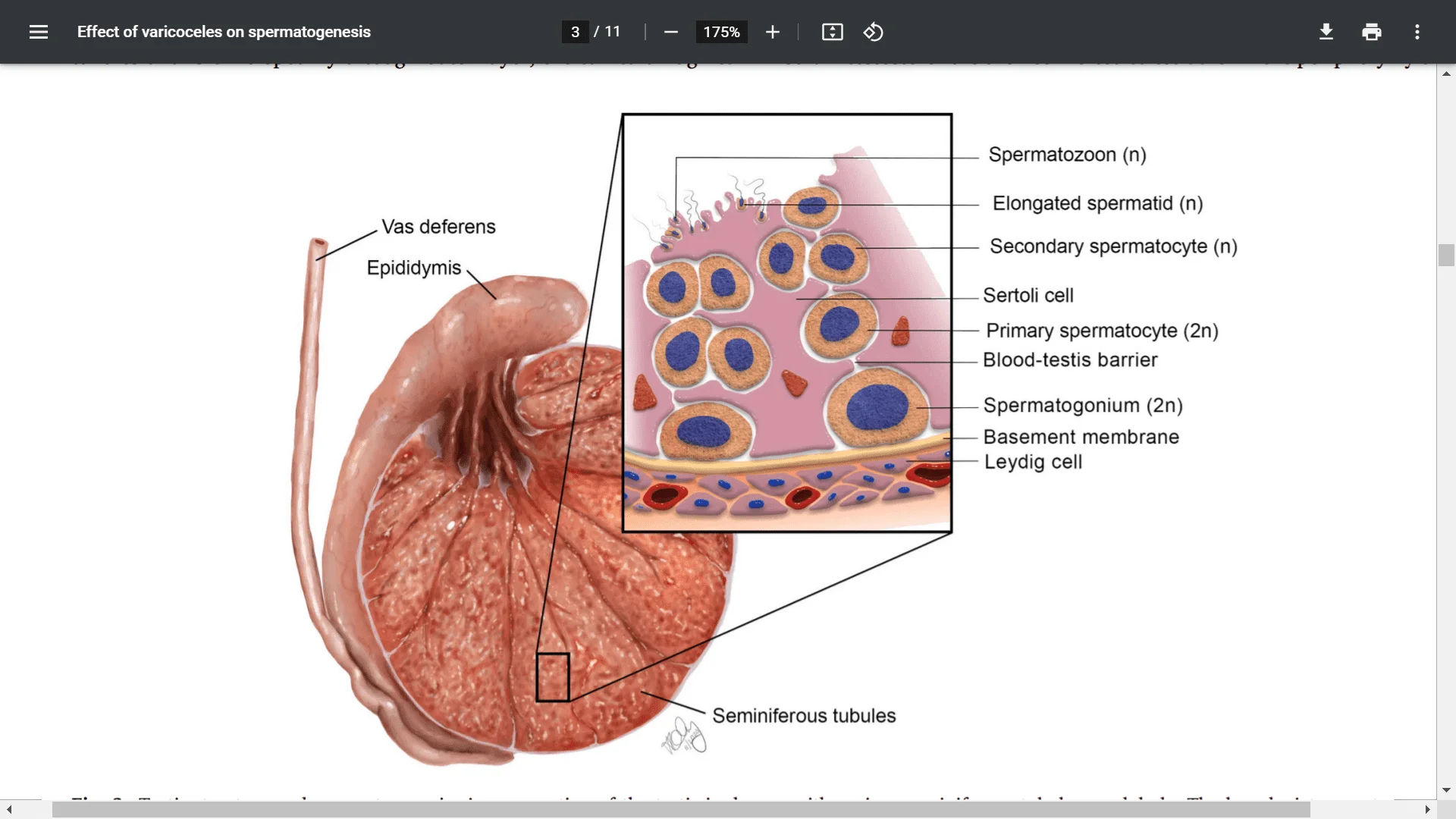Image resolution: width=1456 pixels, height=819 pixels.
Task: Click the zoom in plus button
Action: [x=772, y=32]
